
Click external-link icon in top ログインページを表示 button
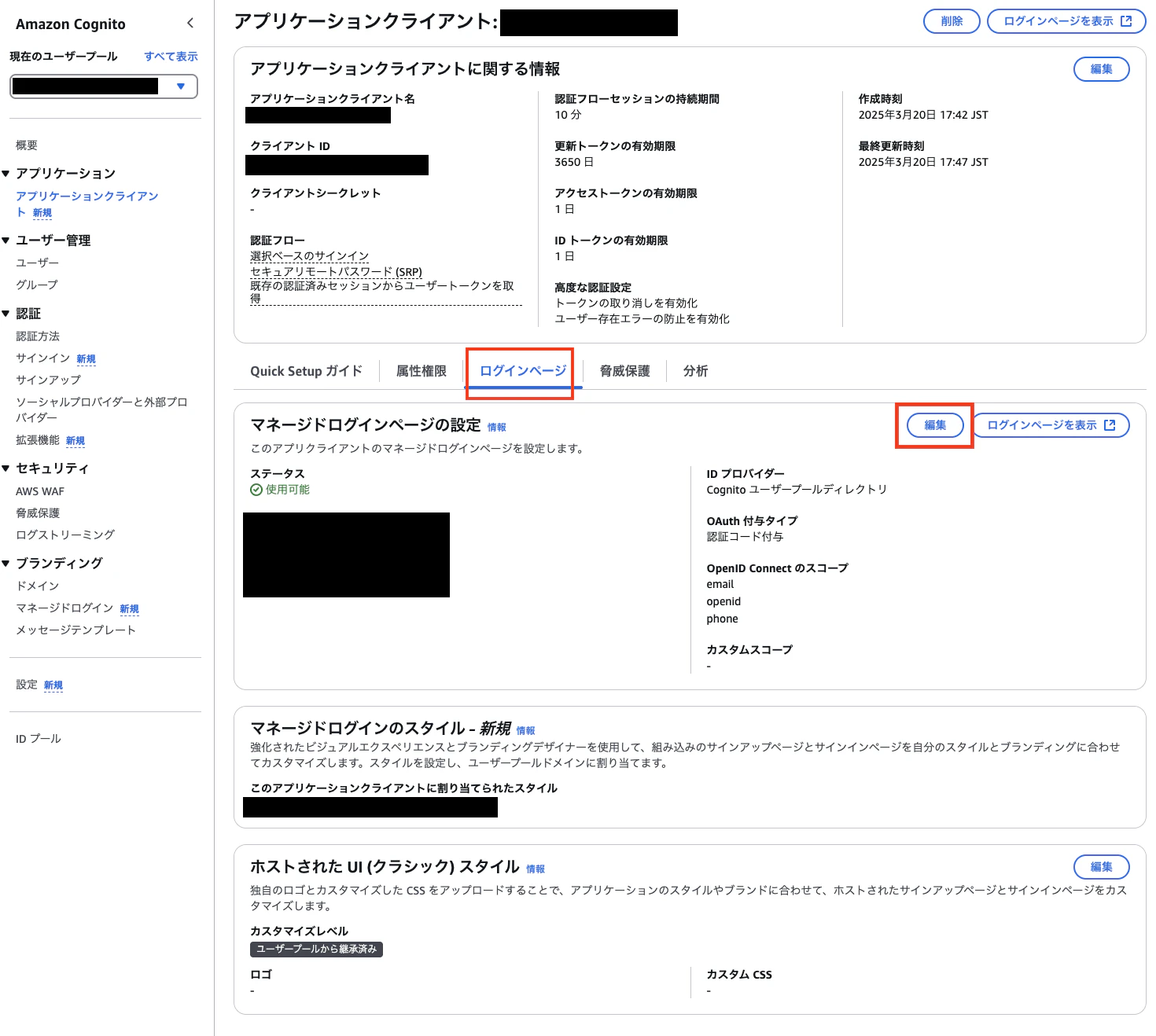pos(1126,21)
